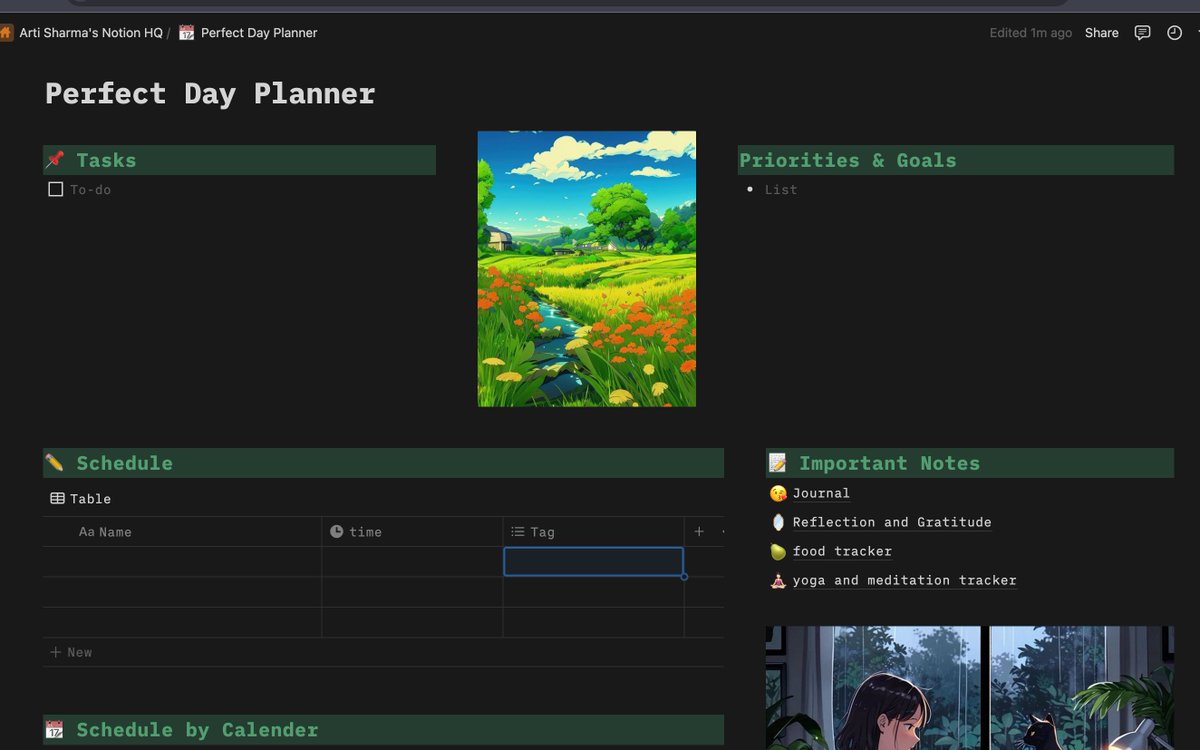This screenshot has width=1200, height=750.
Task: Click the clock icon in time column
Action: tap(337, 532)
